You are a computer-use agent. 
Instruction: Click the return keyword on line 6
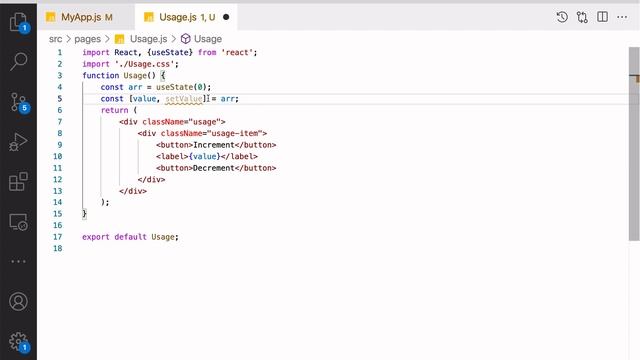114,110
